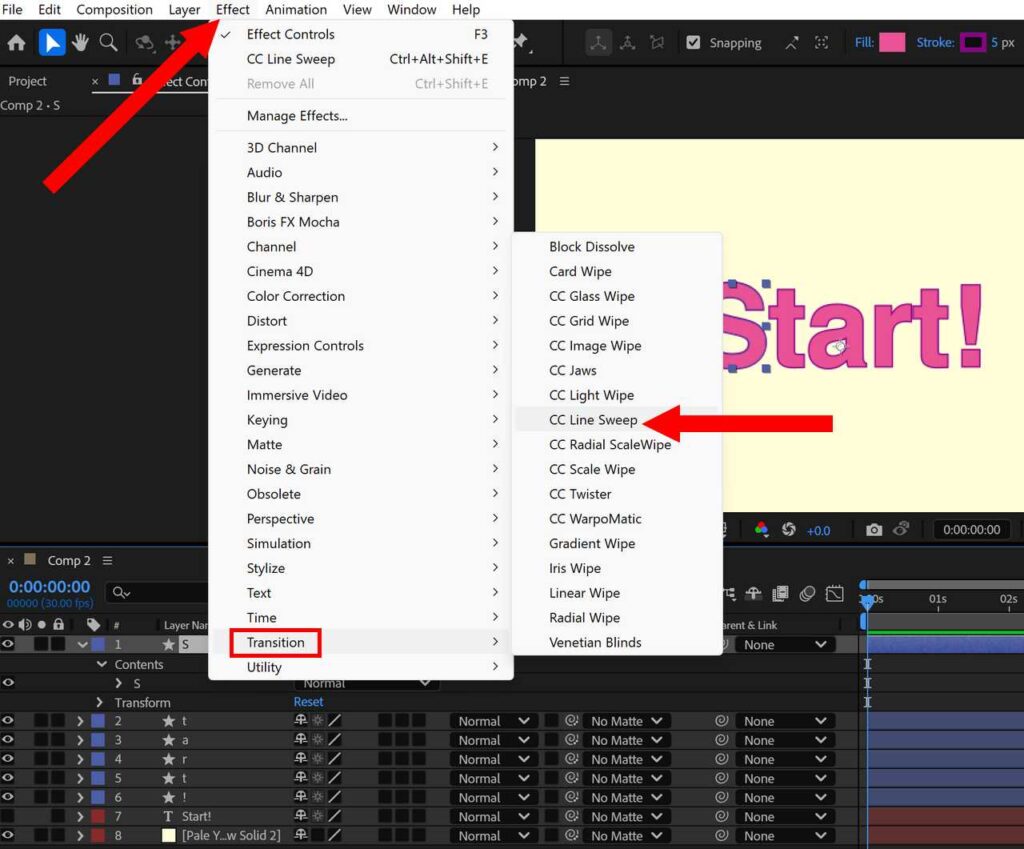Collapse the Contents group of layer 1
Viewport: 1024px width, 849px height.
[101, 664]
